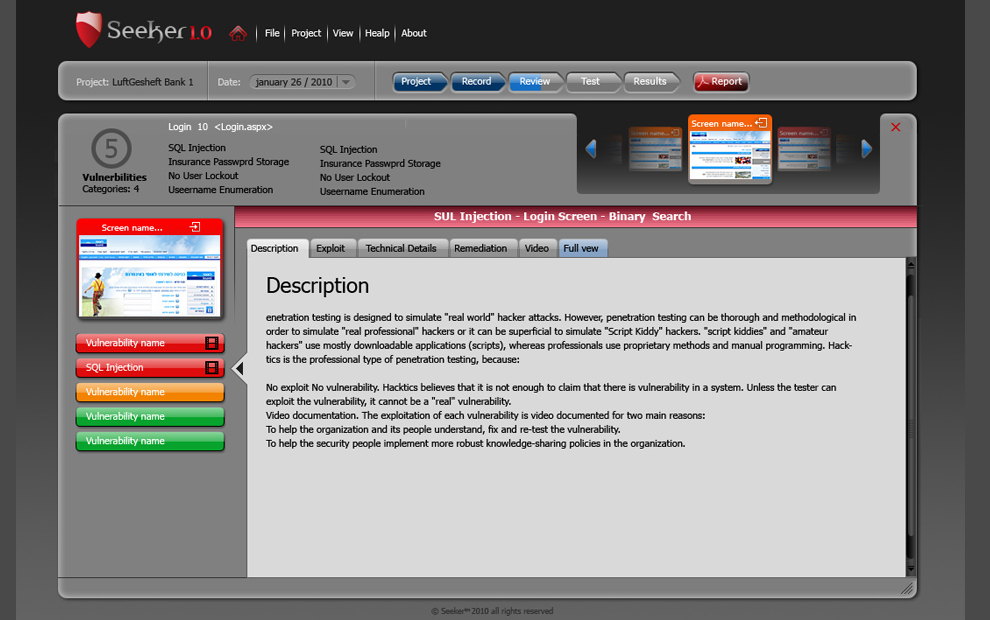
Task: Switch to the Exploit tab
Action: point(330,248)
